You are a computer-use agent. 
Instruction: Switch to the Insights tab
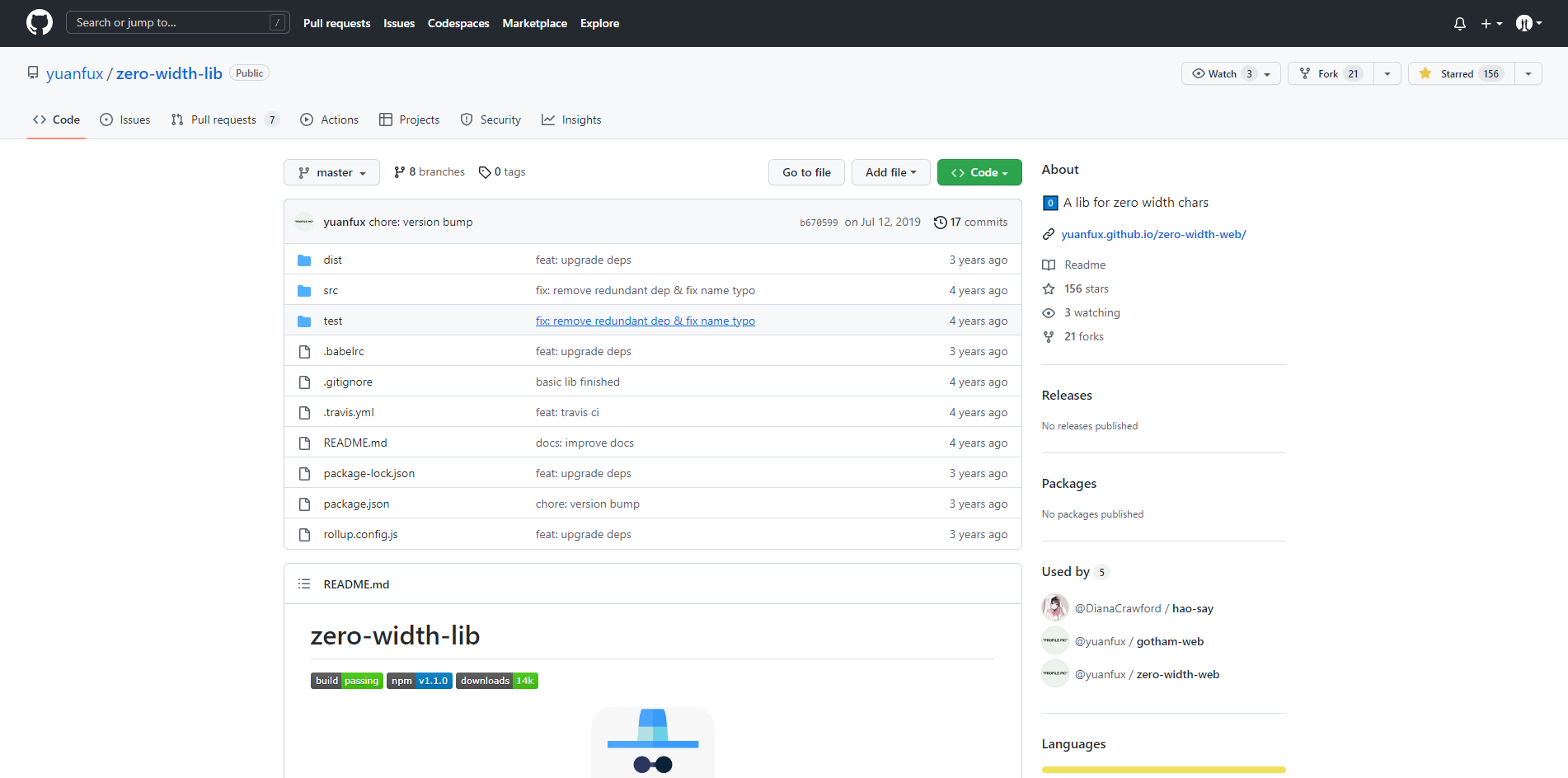[571, 120]
